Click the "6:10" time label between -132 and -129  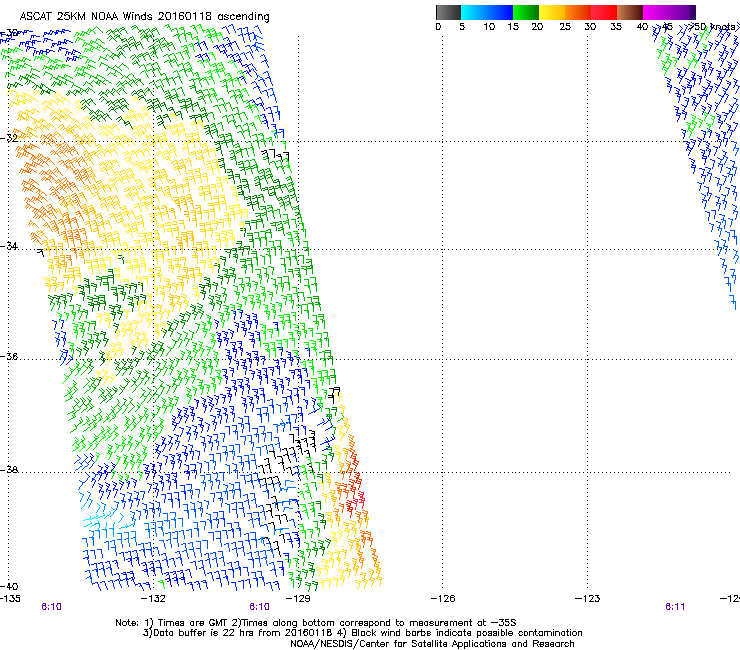[x=259, y=607]
